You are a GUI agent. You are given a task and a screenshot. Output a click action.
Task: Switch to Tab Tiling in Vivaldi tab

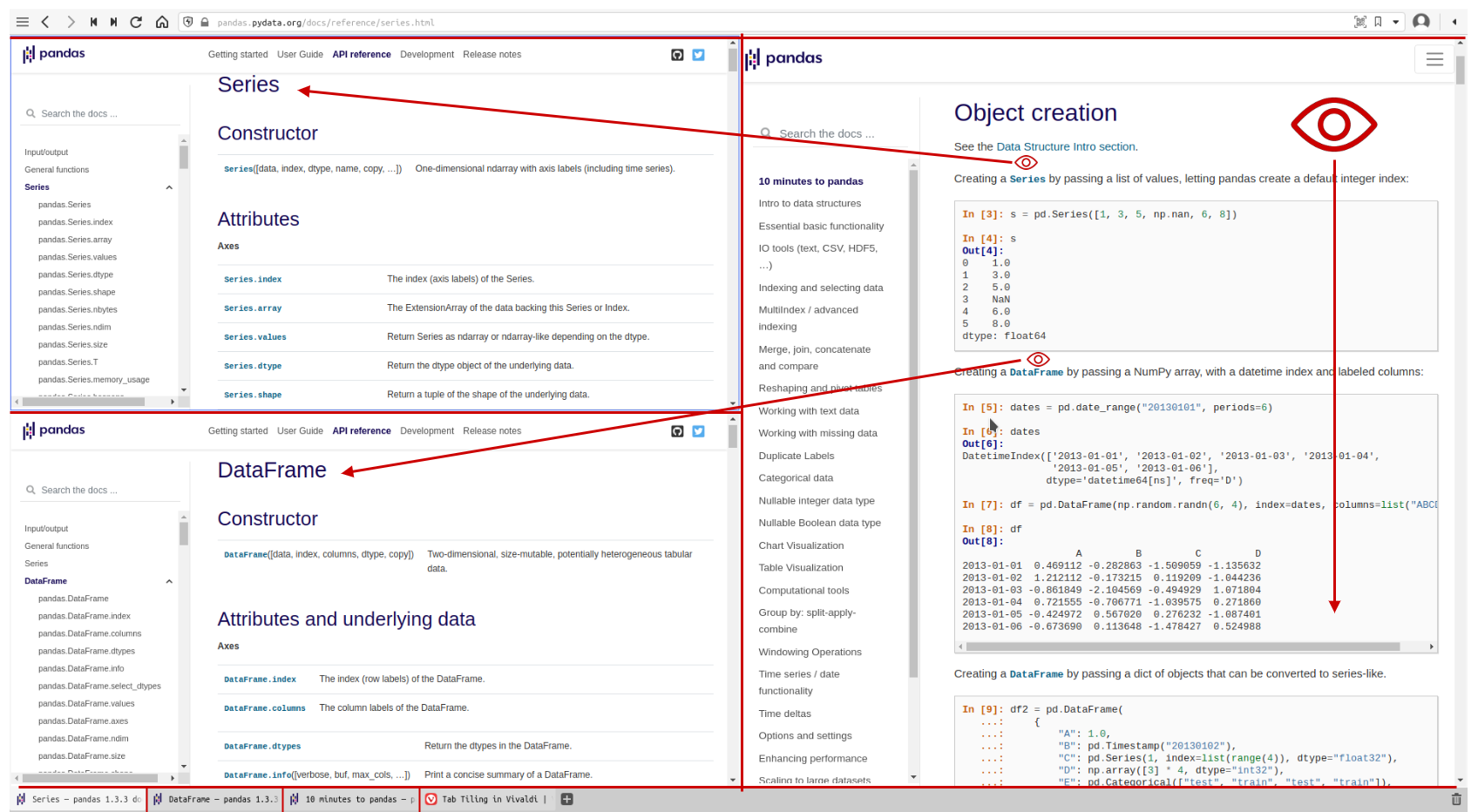pyautogui.click(x=487, y=799)
